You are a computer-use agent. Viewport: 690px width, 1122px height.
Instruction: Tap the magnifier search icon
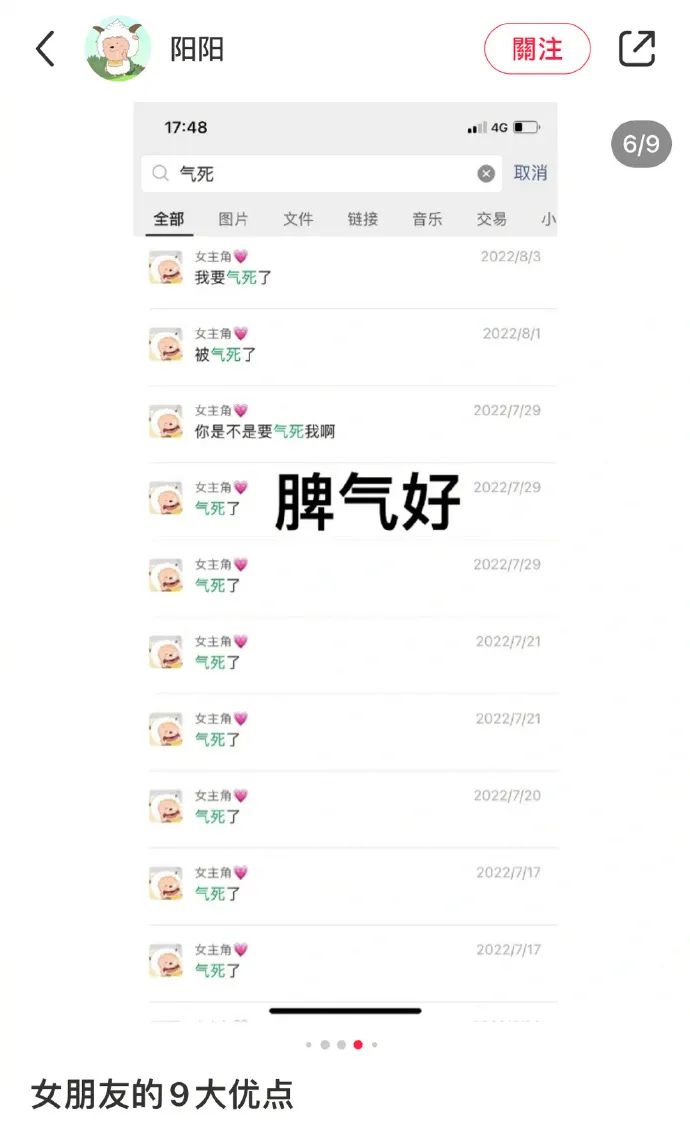pyautogui.click(x=160, y=173)
